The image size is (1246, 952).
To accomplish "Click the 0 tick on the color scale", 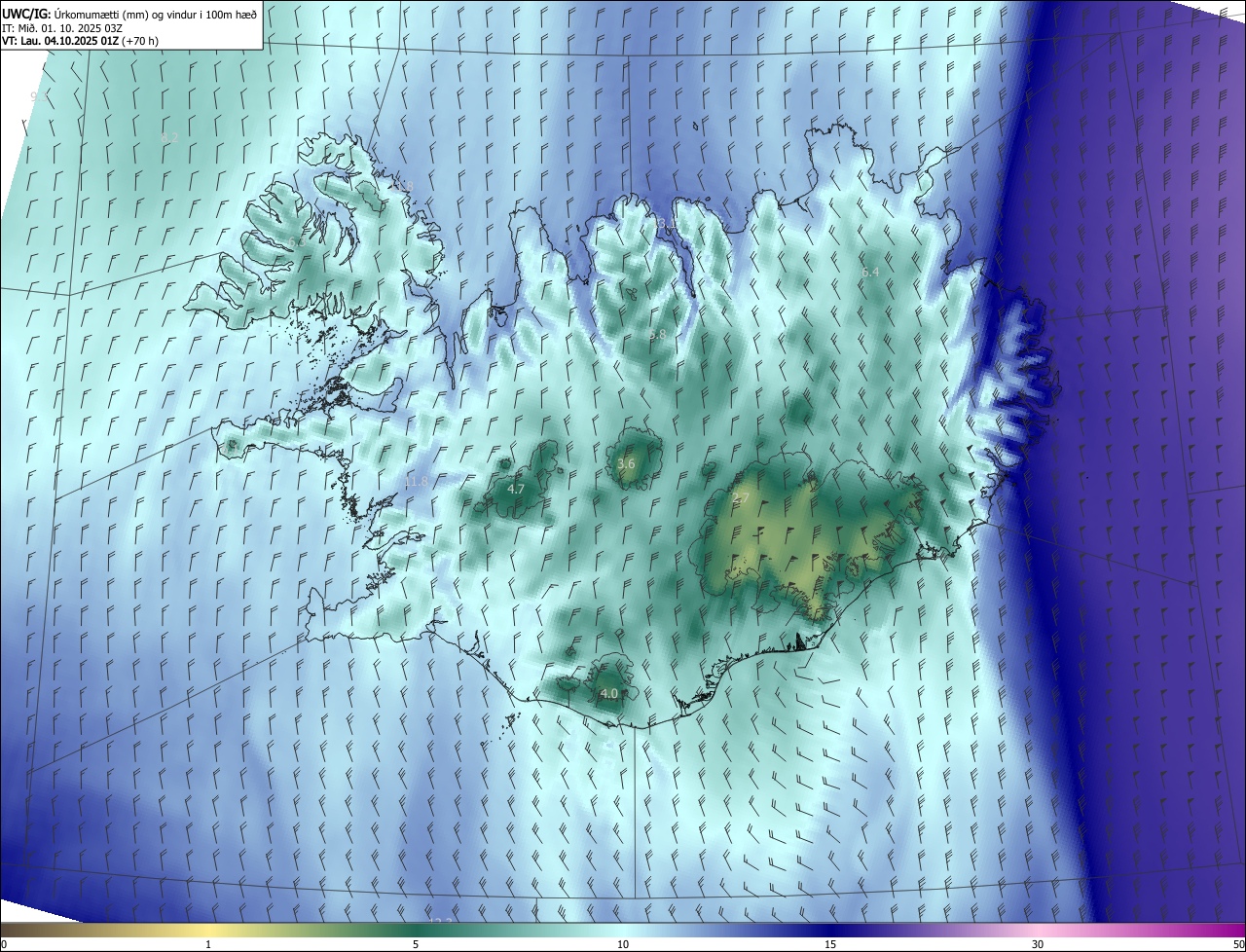I will tap(4, 944).
